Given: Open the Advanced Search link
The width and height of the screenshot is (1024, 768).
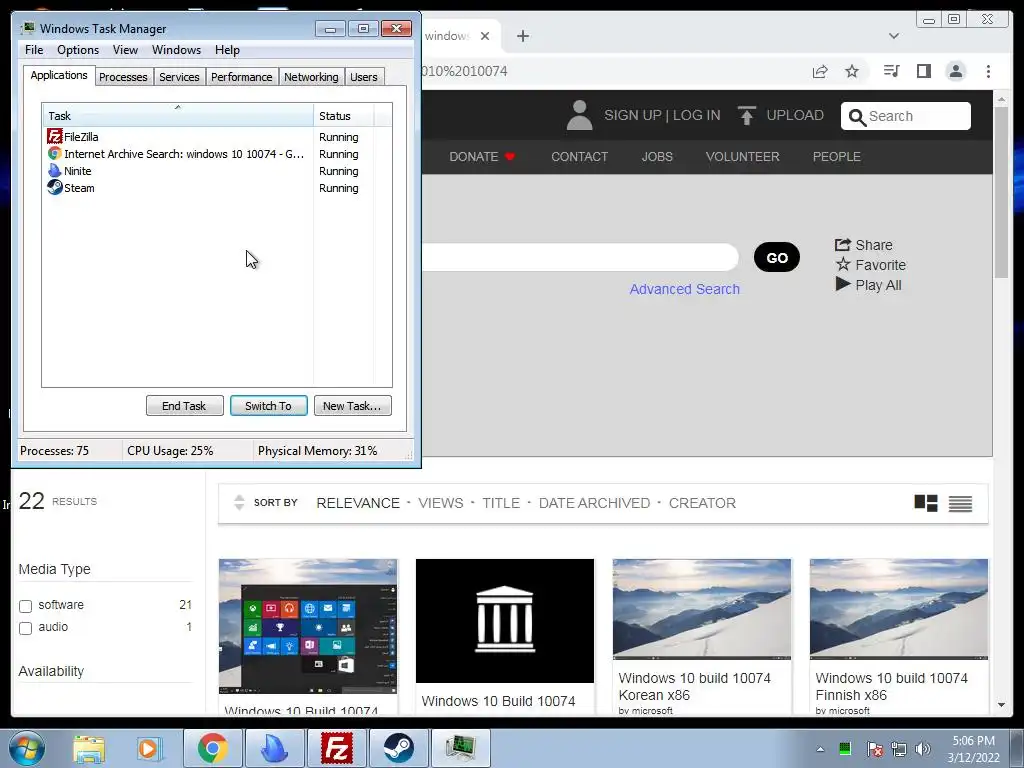Looking at the screenshot, I should [x=684, y=289].
